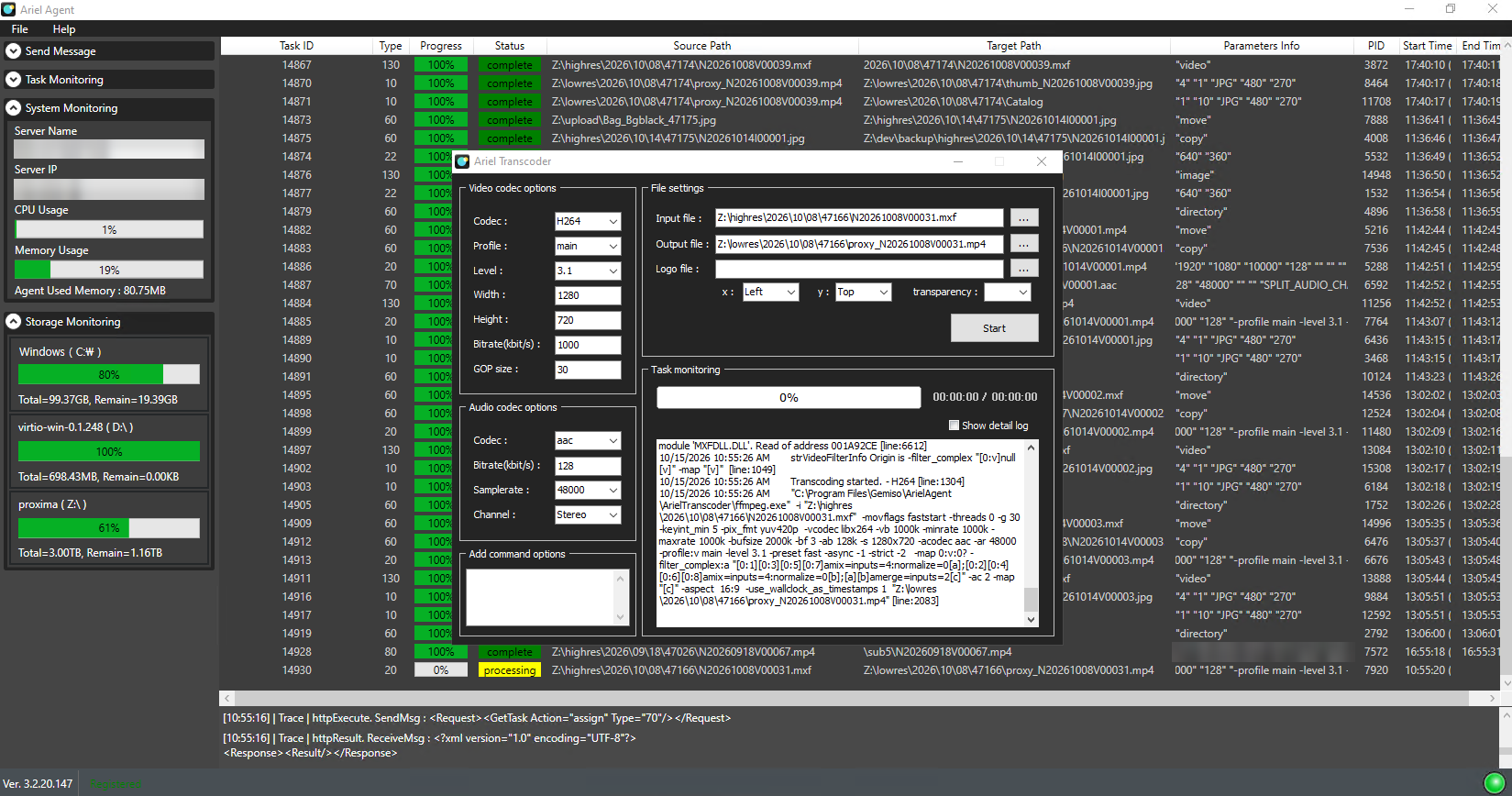Click the complete status of task 14870
Image resolution: width=1512 pixels, height=796 pixels.
[x=510, y=83]
